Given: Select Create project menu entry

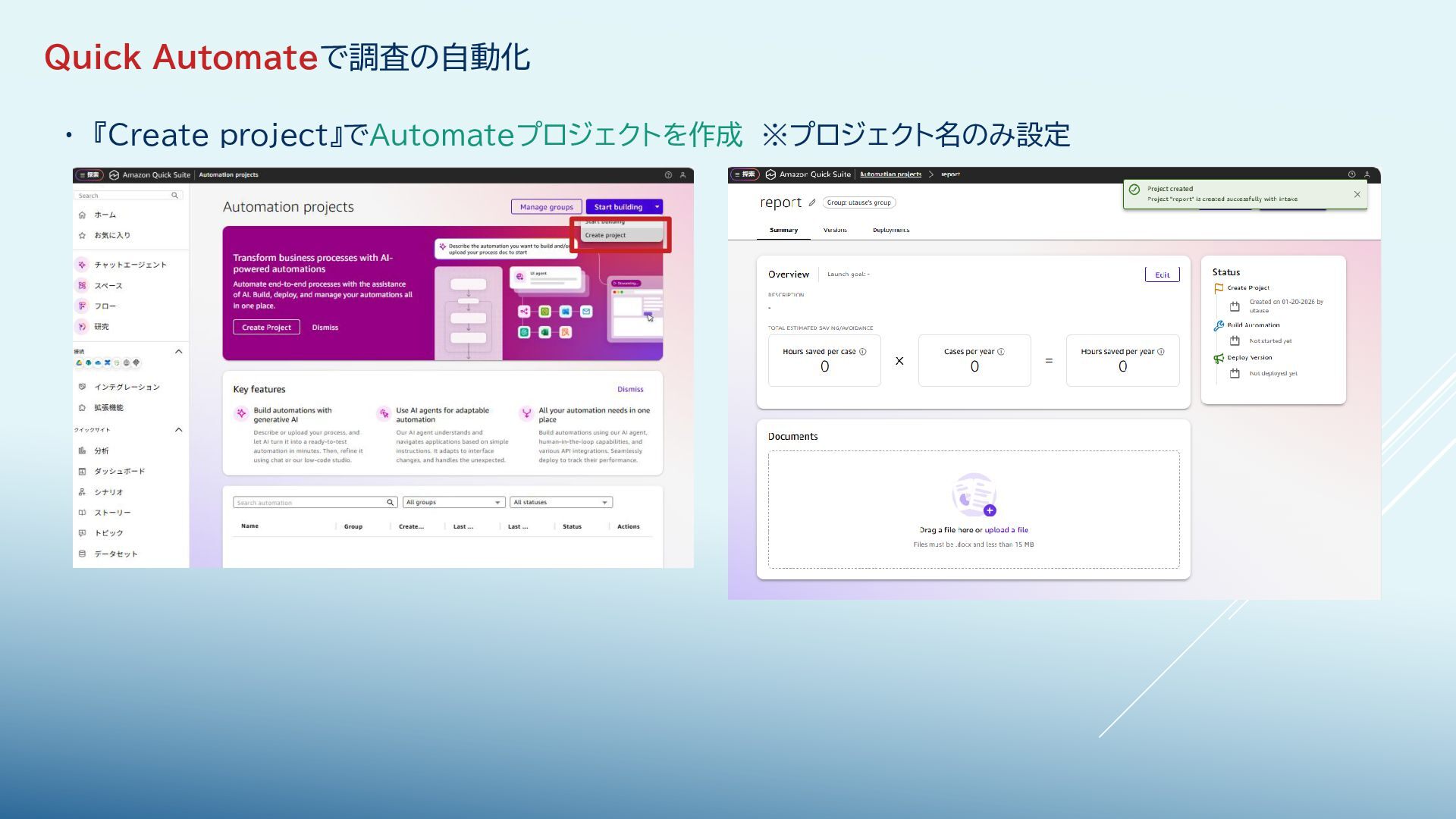Looking at the screenshot, I should [x=605, y=235].
